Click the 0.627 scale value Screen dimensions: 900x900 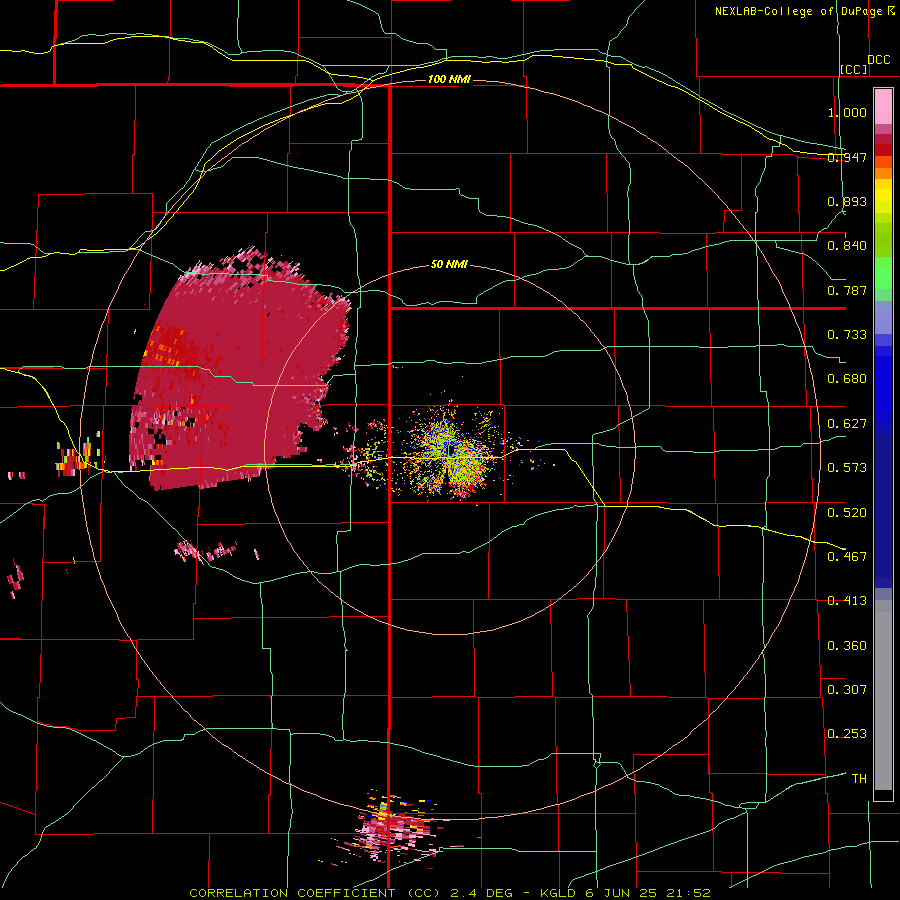click(x=847, y=424)
